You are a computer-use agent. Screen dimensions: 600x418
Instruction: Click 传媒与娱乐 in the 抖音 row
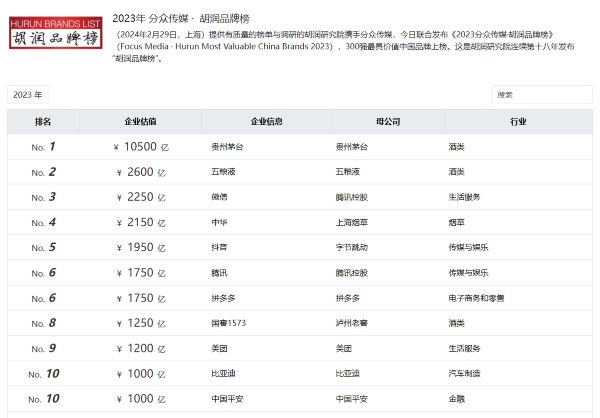pyautogui.click(x=468, y=247)
